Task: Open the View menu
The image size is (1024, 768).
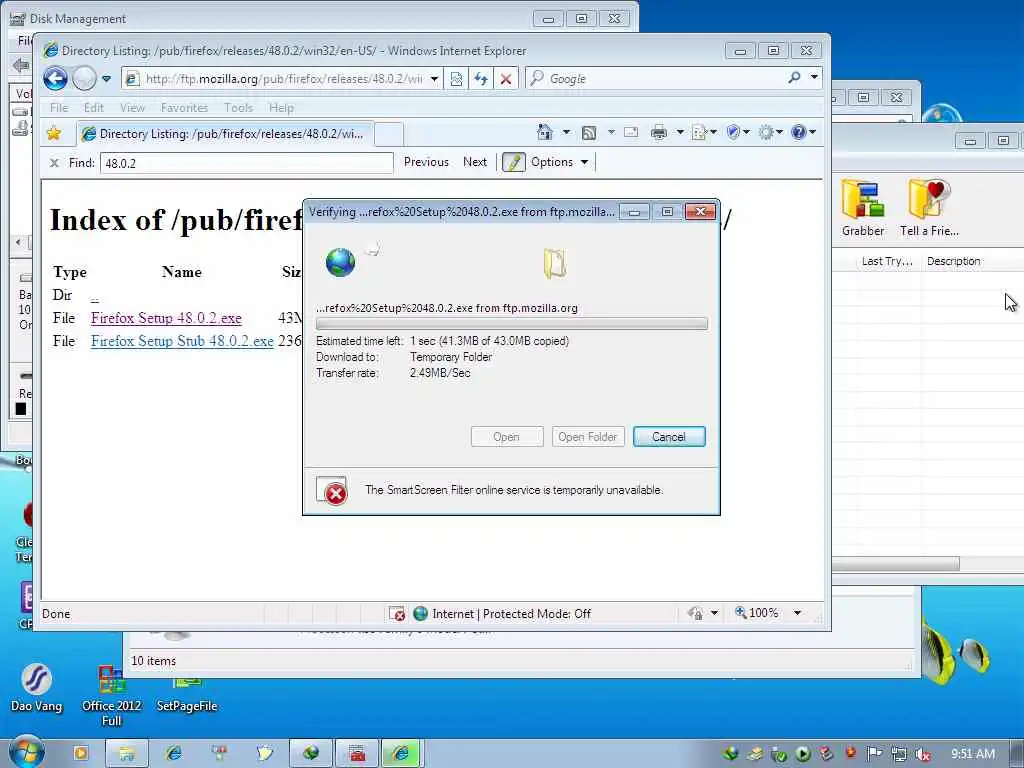Action: click(x=132, y=108)
